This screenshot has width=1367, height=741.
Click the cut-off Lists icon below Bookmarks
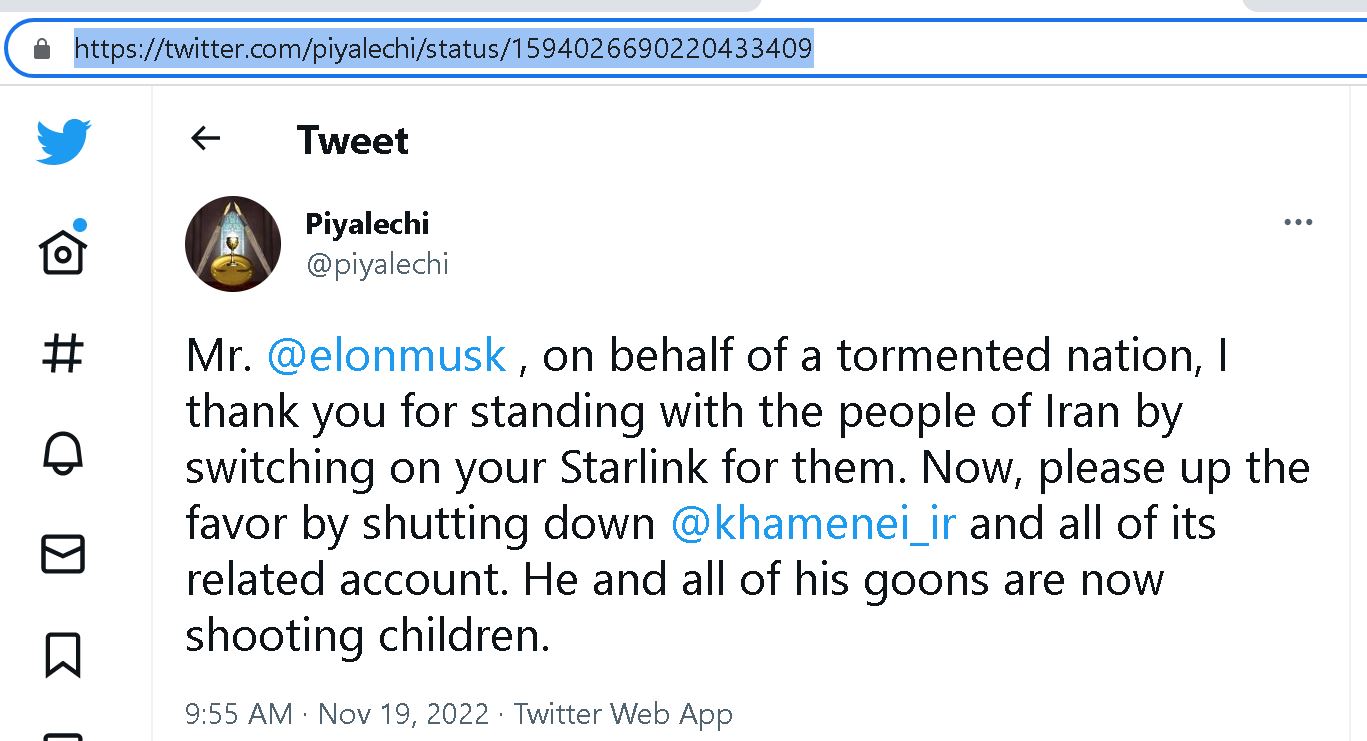pos(63,736)
